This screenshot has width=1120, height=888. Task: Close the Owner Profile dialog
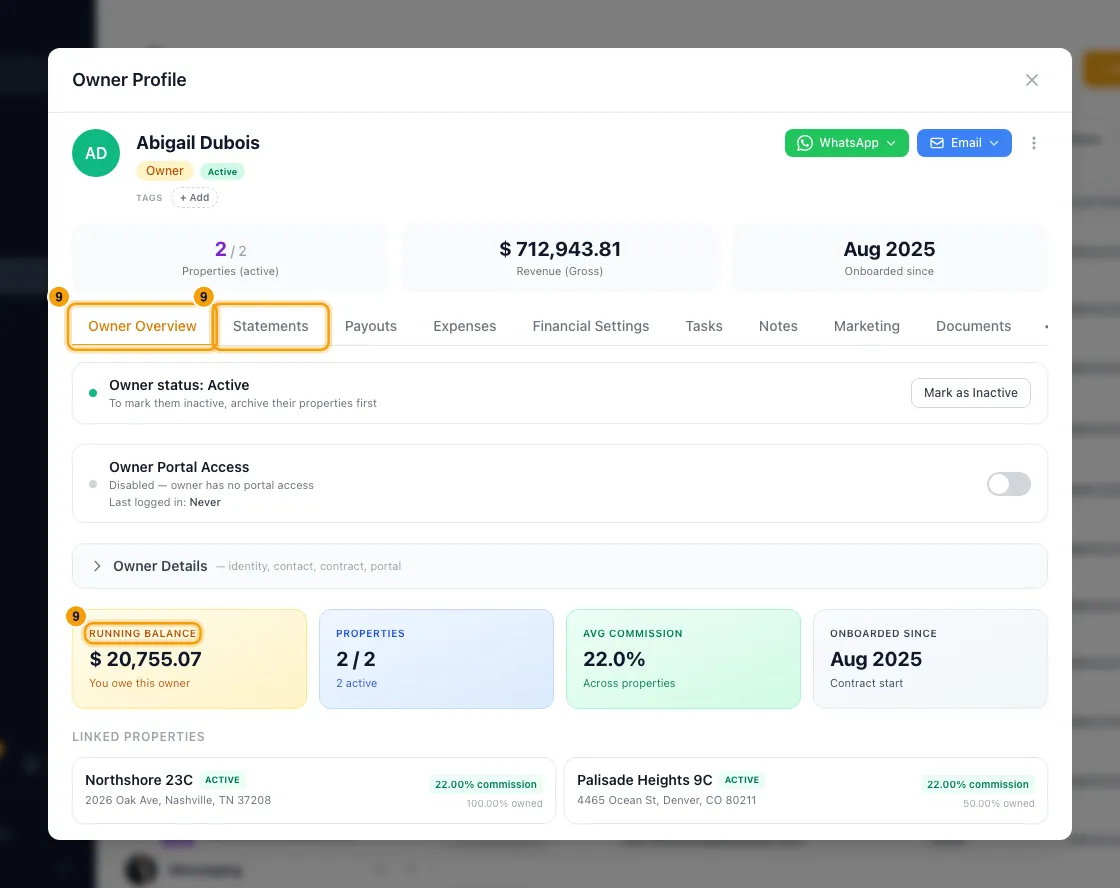1031,80
